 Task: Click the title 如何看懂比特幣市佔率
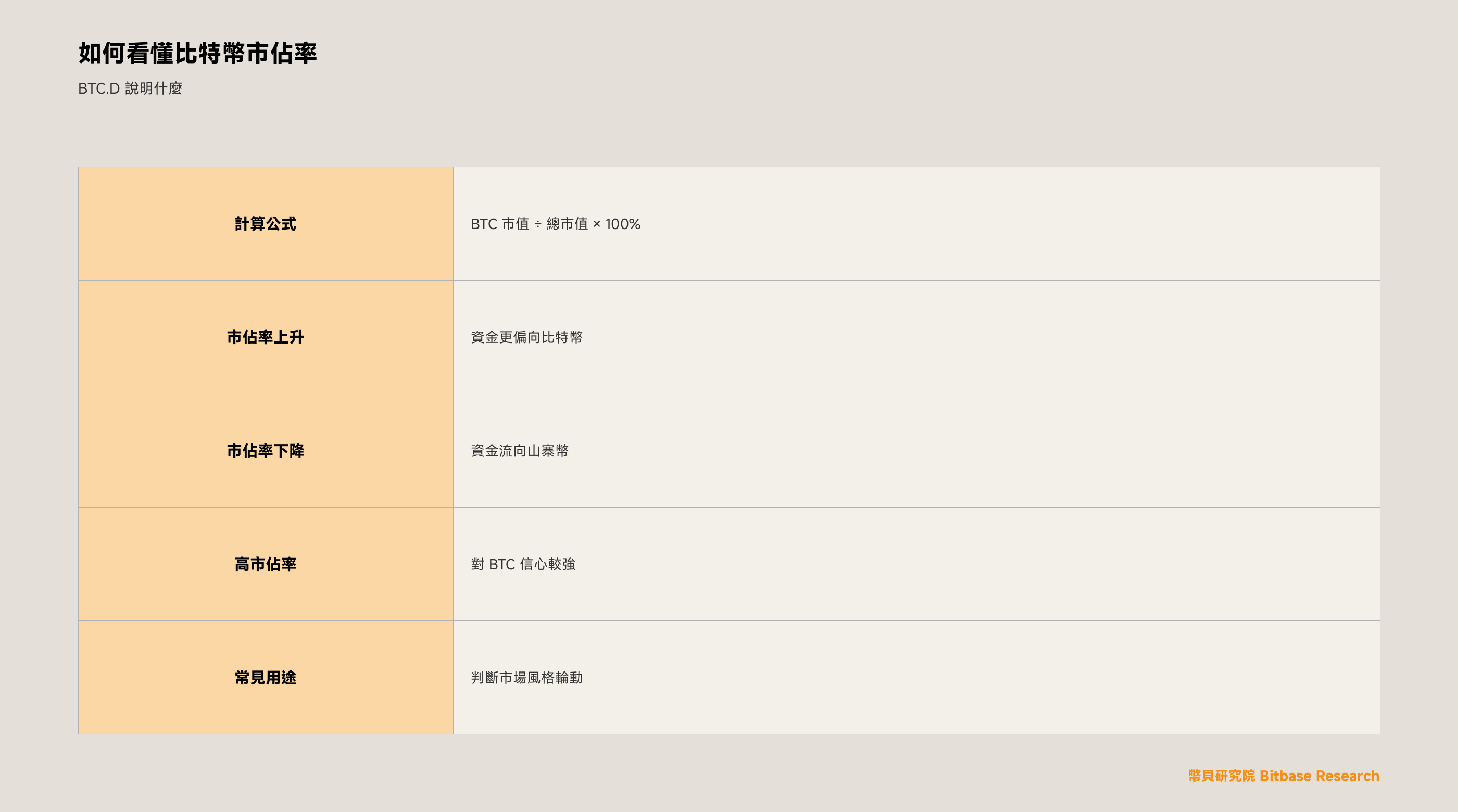197,53
